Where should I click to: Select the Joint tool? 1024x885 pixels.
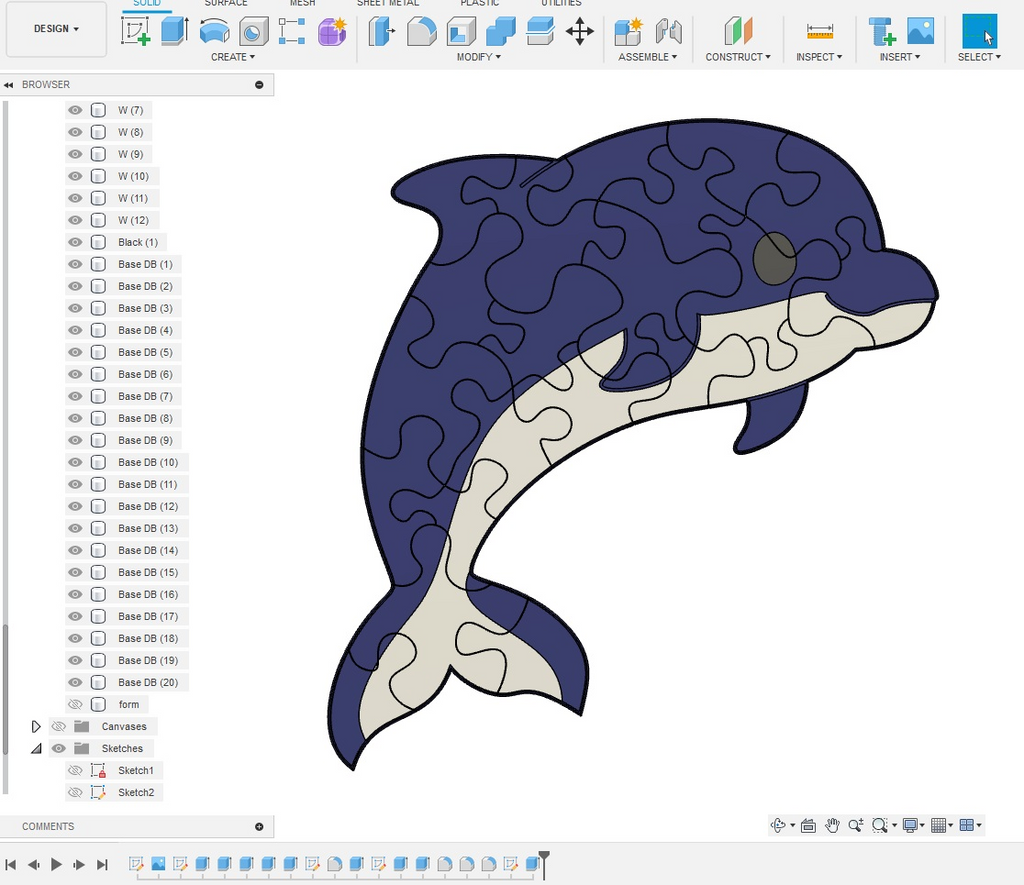(669, 31)
